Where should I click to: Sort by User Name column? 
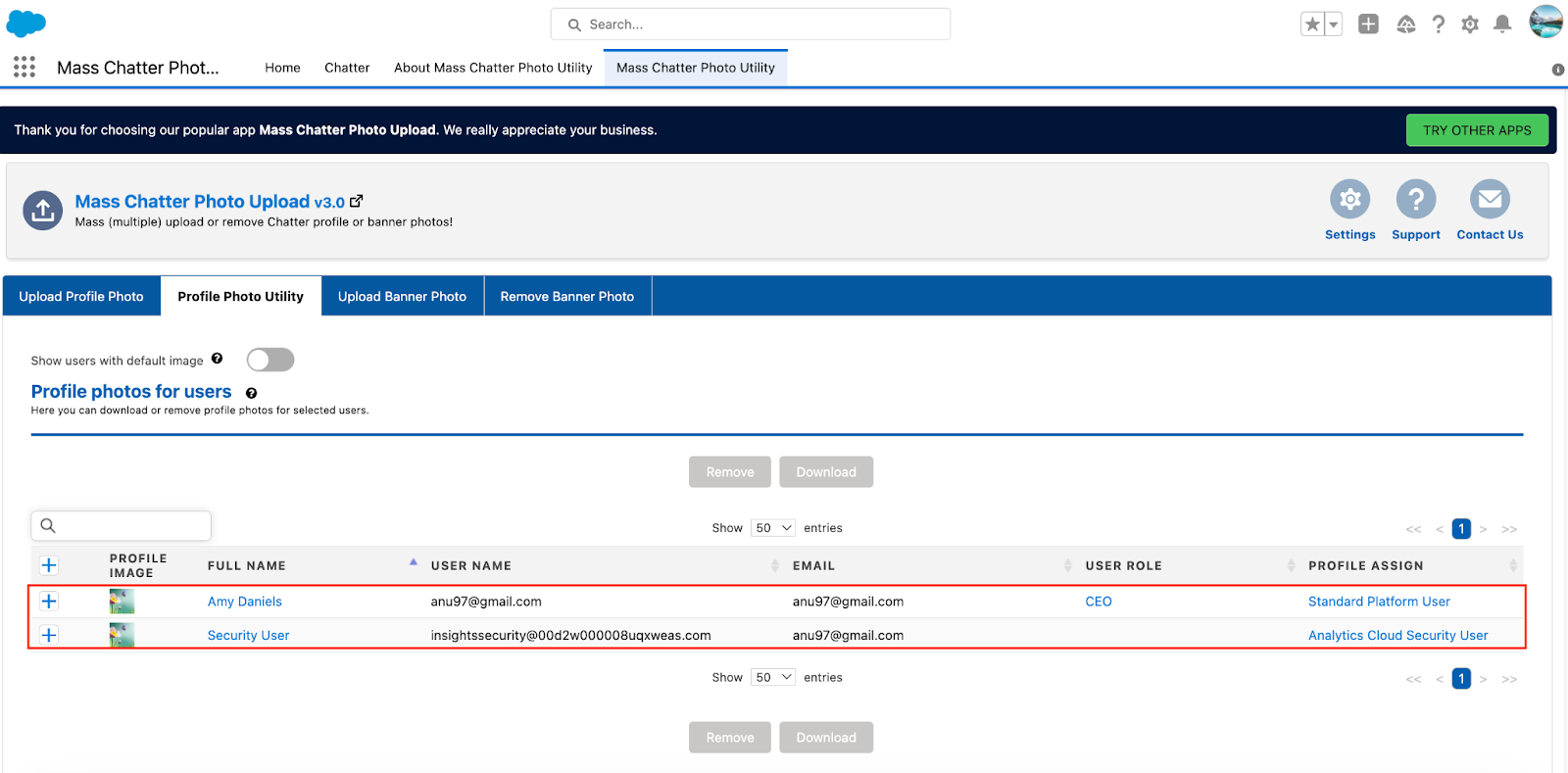[775, 565]
